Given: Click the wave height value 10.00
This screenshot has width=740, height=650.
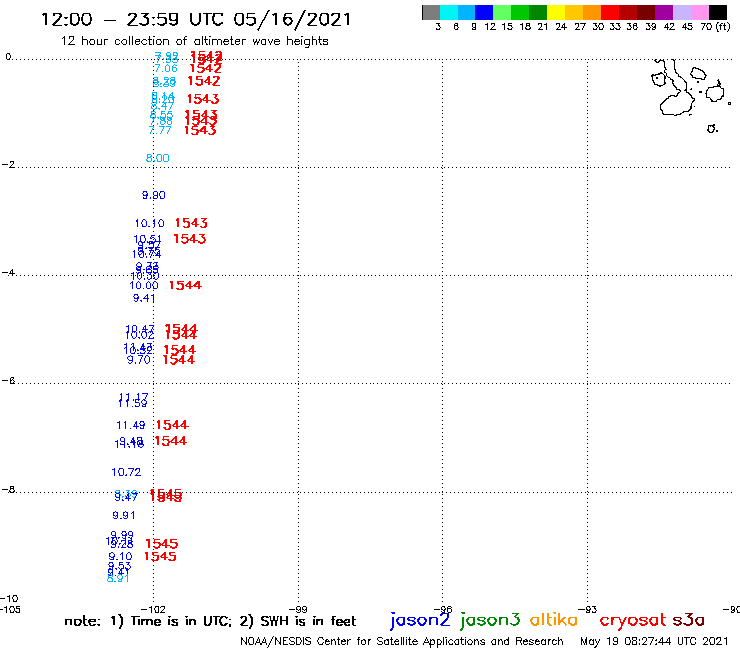Looking at the screenshot, I should (144, 286).
